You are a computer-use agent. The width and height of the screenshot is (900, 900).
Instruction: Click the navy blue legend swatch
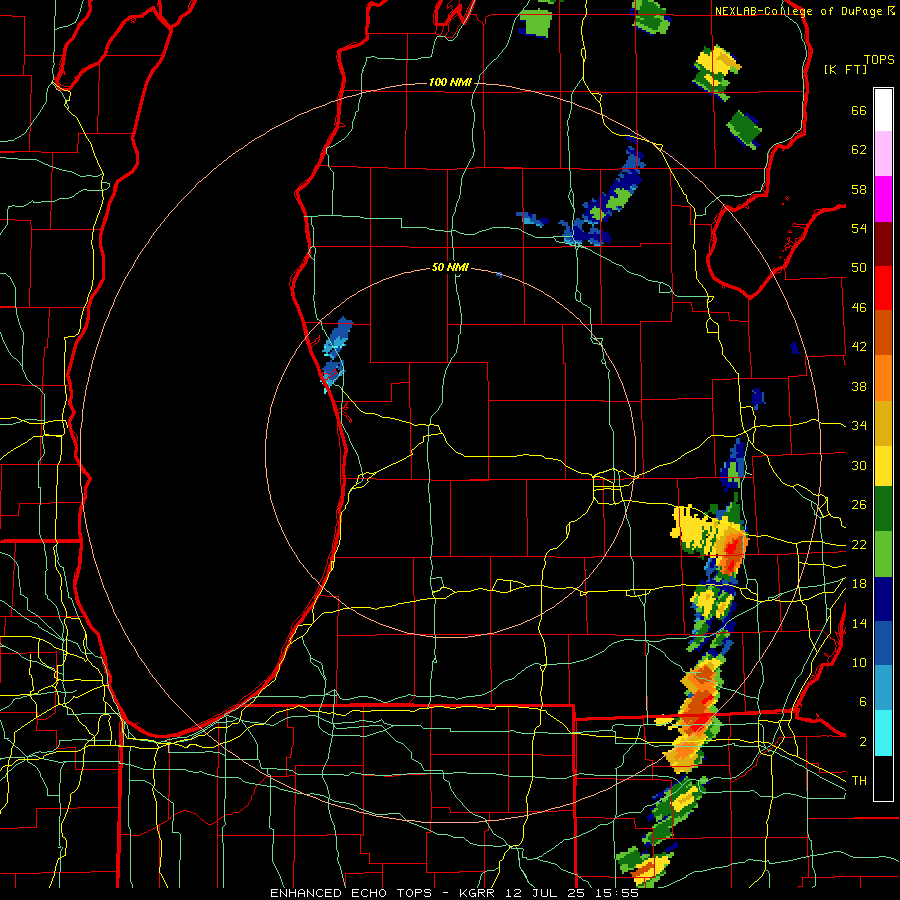click(x=883, y=599)
